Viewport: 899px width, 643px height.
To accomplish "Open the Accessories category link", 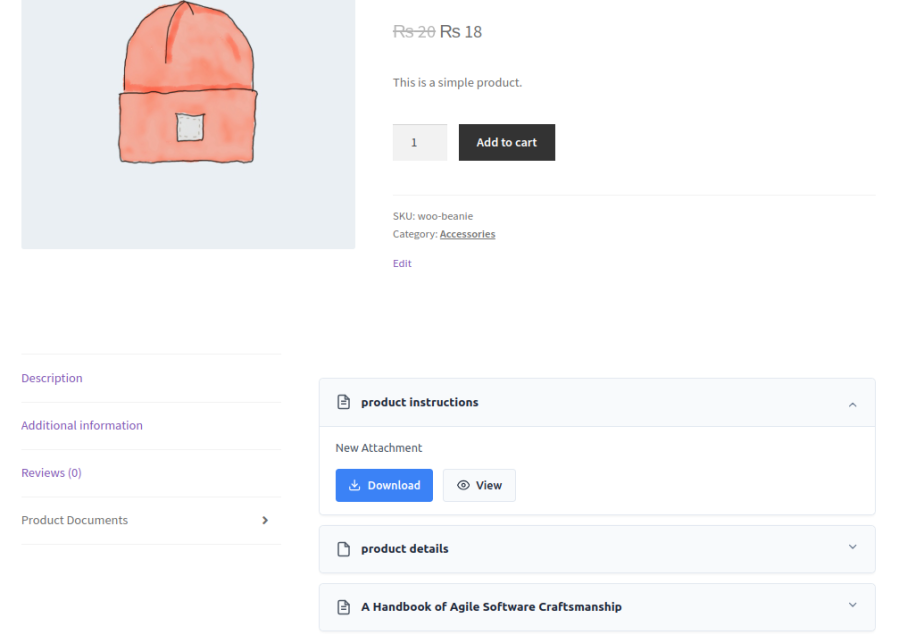I will click(467, 235).
